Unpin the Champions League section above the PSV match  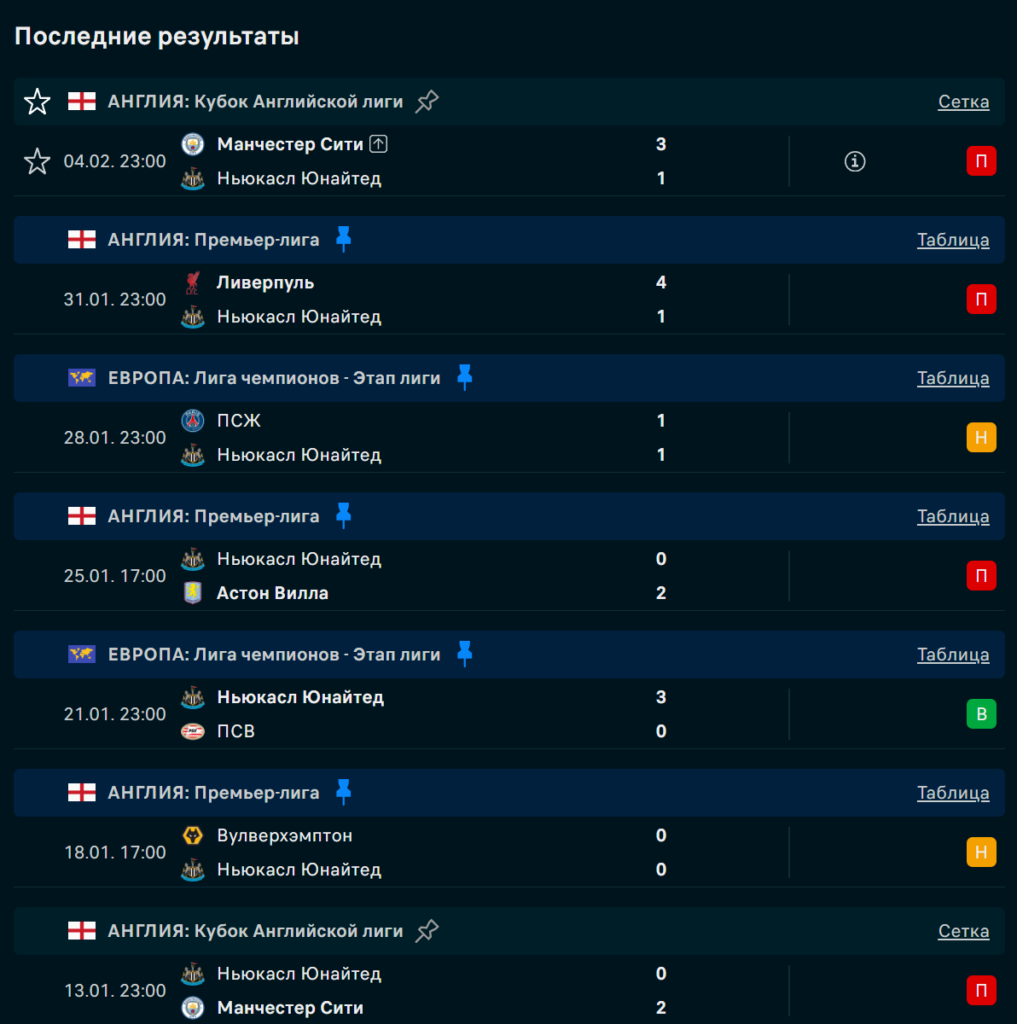pyautogui.click(x=464, y=654)
